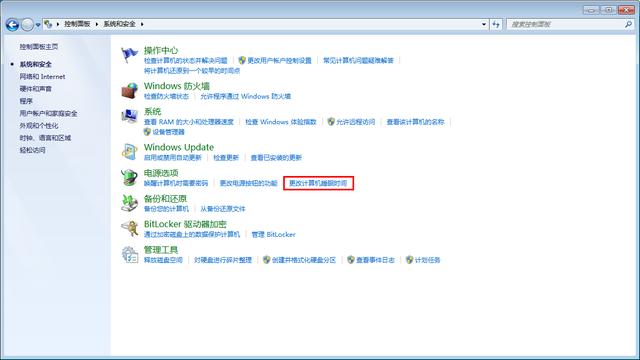The image size is (640, 360).
Task: Select 系统和安全 in the sidebar
Action: (36, 64)
